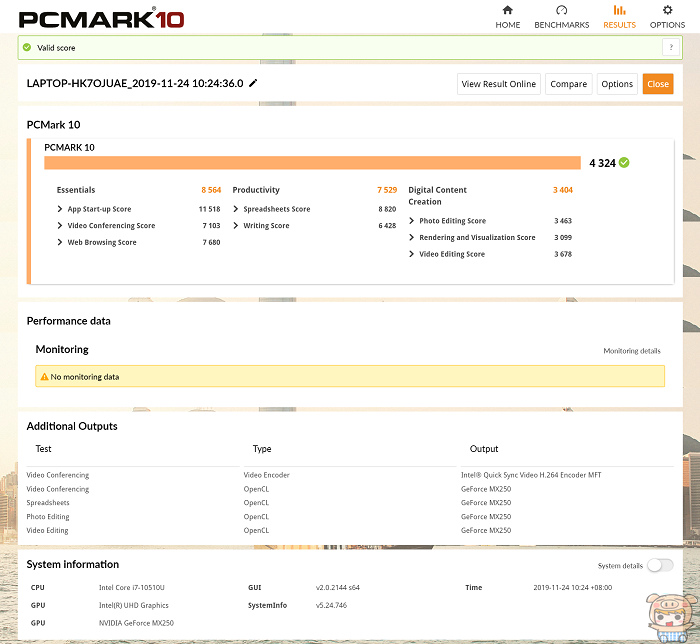
Task: Go to the Options tab
Action: (x=667, y=17)
